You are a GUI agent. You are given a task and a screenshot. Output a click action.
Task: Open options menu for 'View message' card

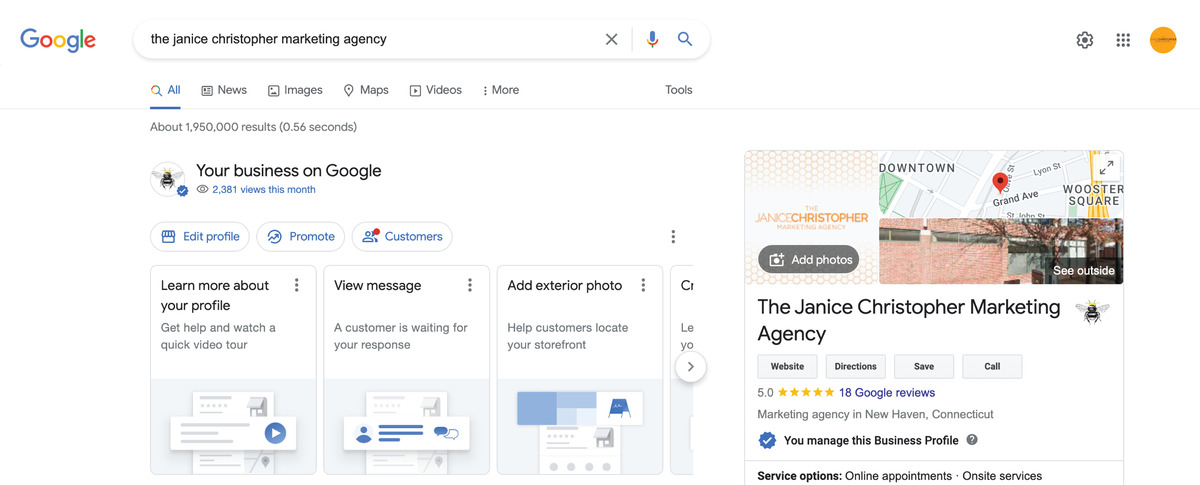tap(470, 286)
